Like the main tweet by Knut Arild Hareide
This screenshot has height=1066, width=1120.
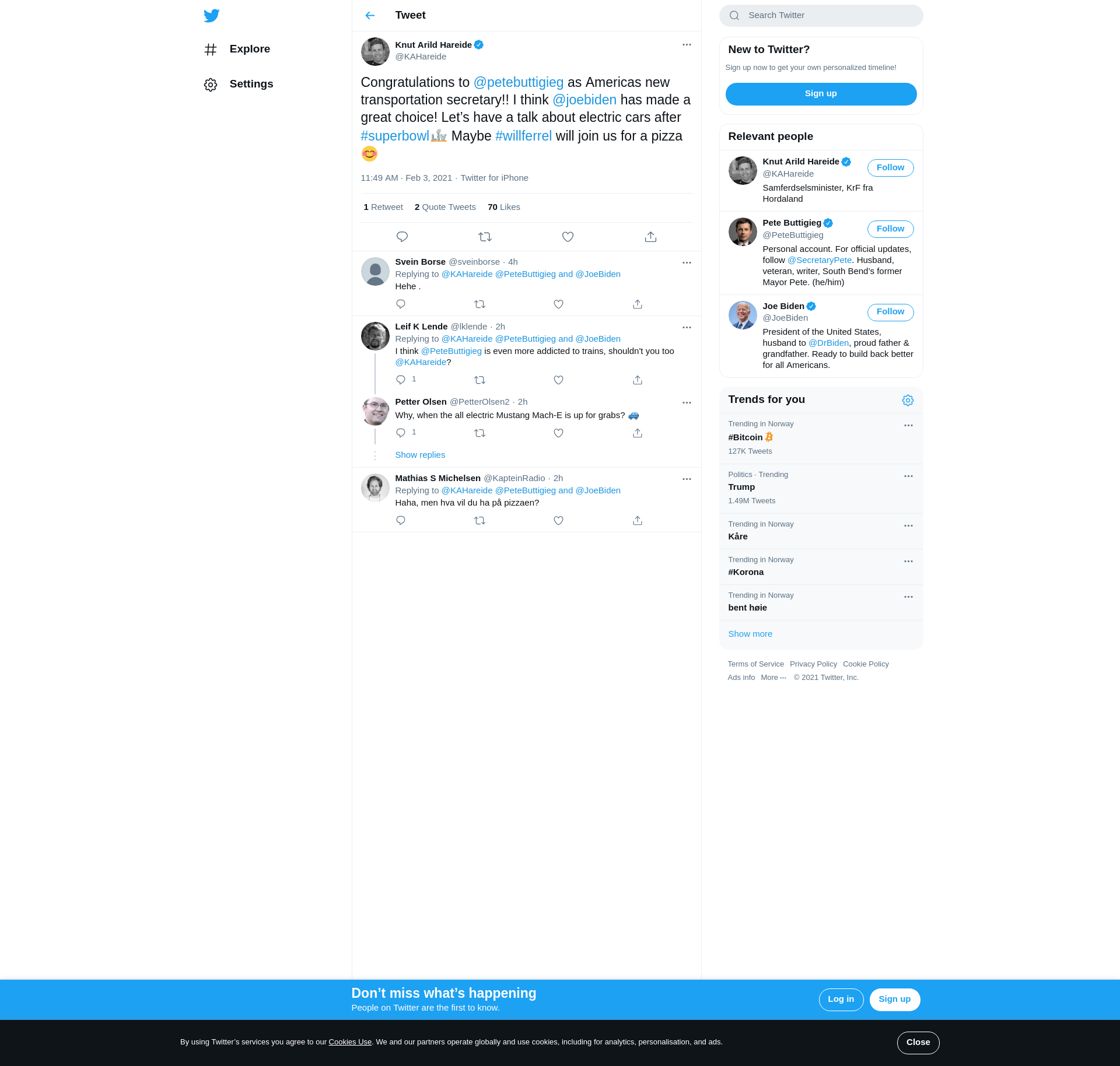(x=568, y=237)
